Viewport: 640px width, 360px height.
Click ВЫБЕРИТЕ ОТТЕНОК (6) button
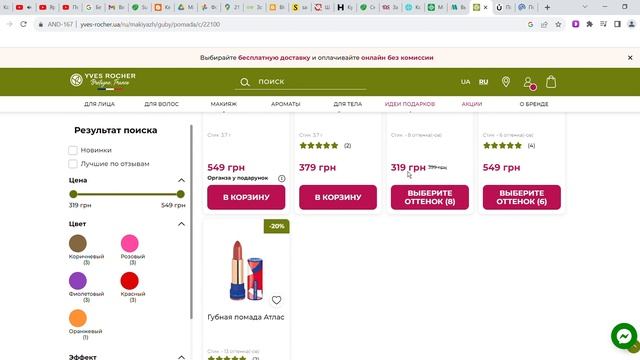(x=522, y=197)
